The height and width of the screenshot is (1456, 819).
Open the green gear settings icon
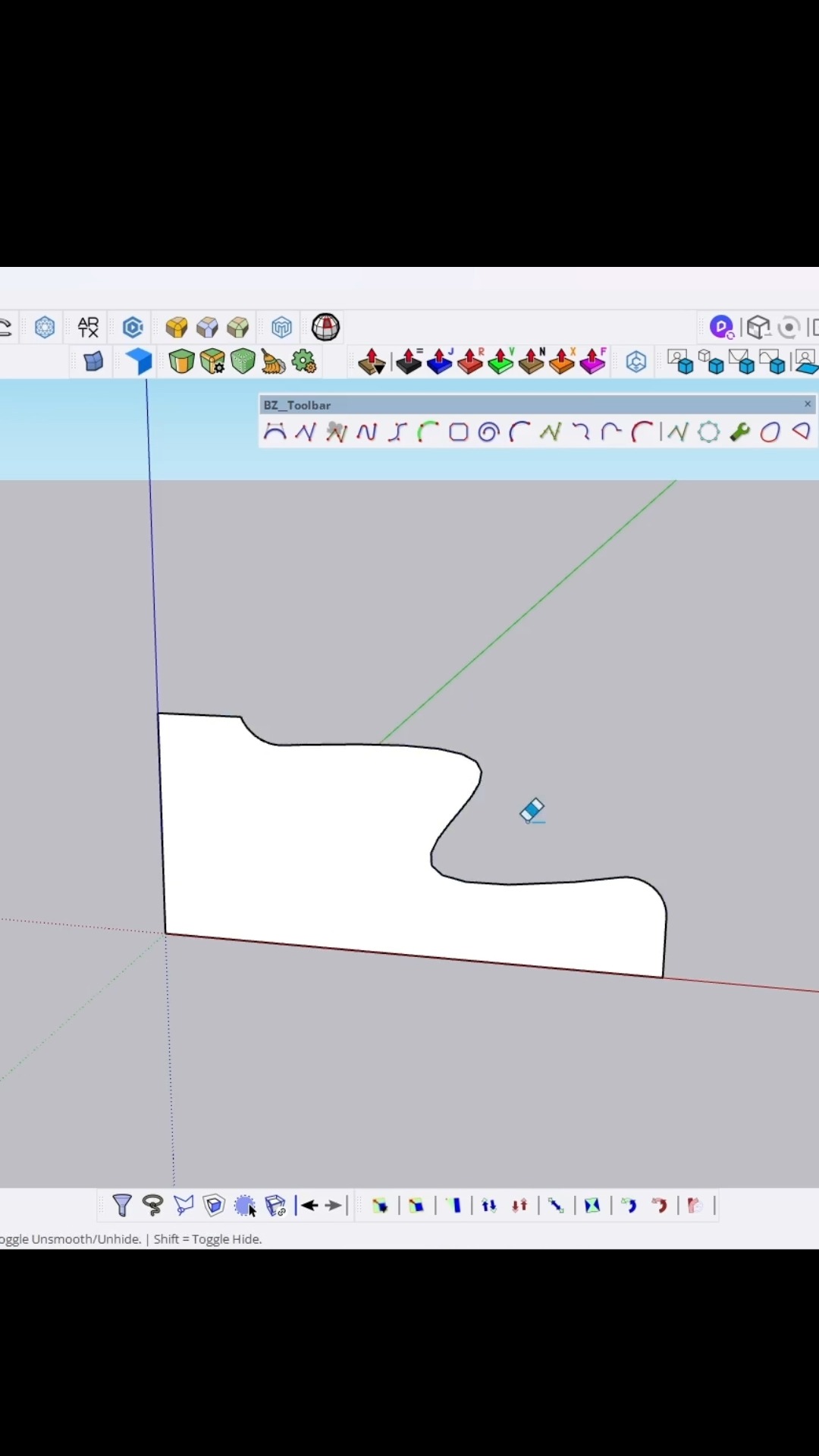point(304,362)
